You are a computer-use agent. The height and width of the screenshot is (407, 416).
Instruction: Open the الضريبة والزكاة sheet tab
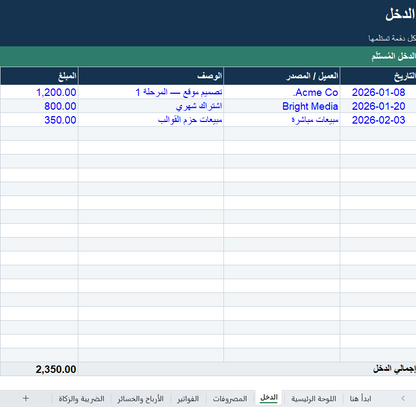coord(82,398)
